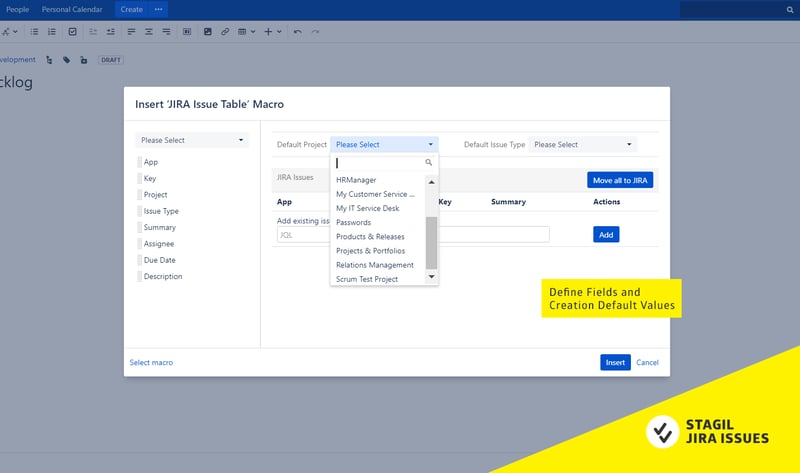Viewport: 800px width, 473px height.
Task: Click the project list scrollbar thumb
Action: (432, 242)
